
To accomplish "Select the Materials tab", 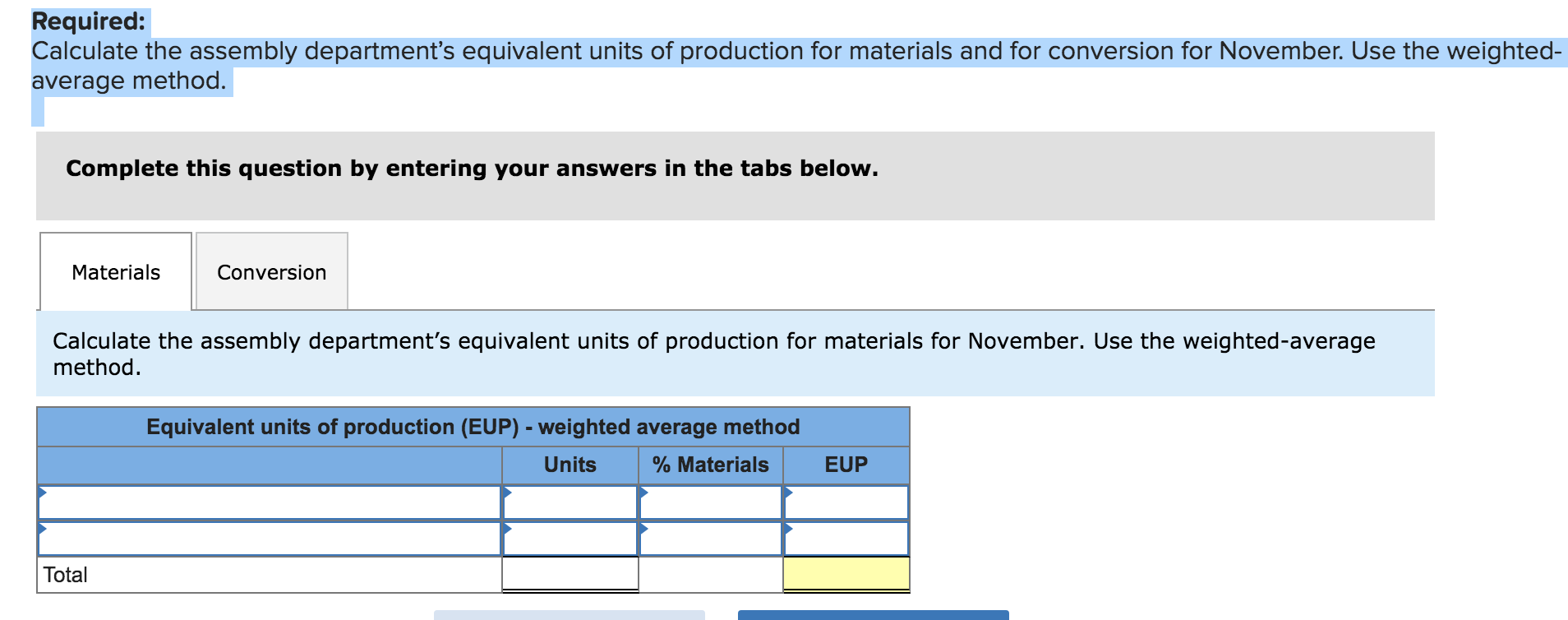I will (114, 271).
